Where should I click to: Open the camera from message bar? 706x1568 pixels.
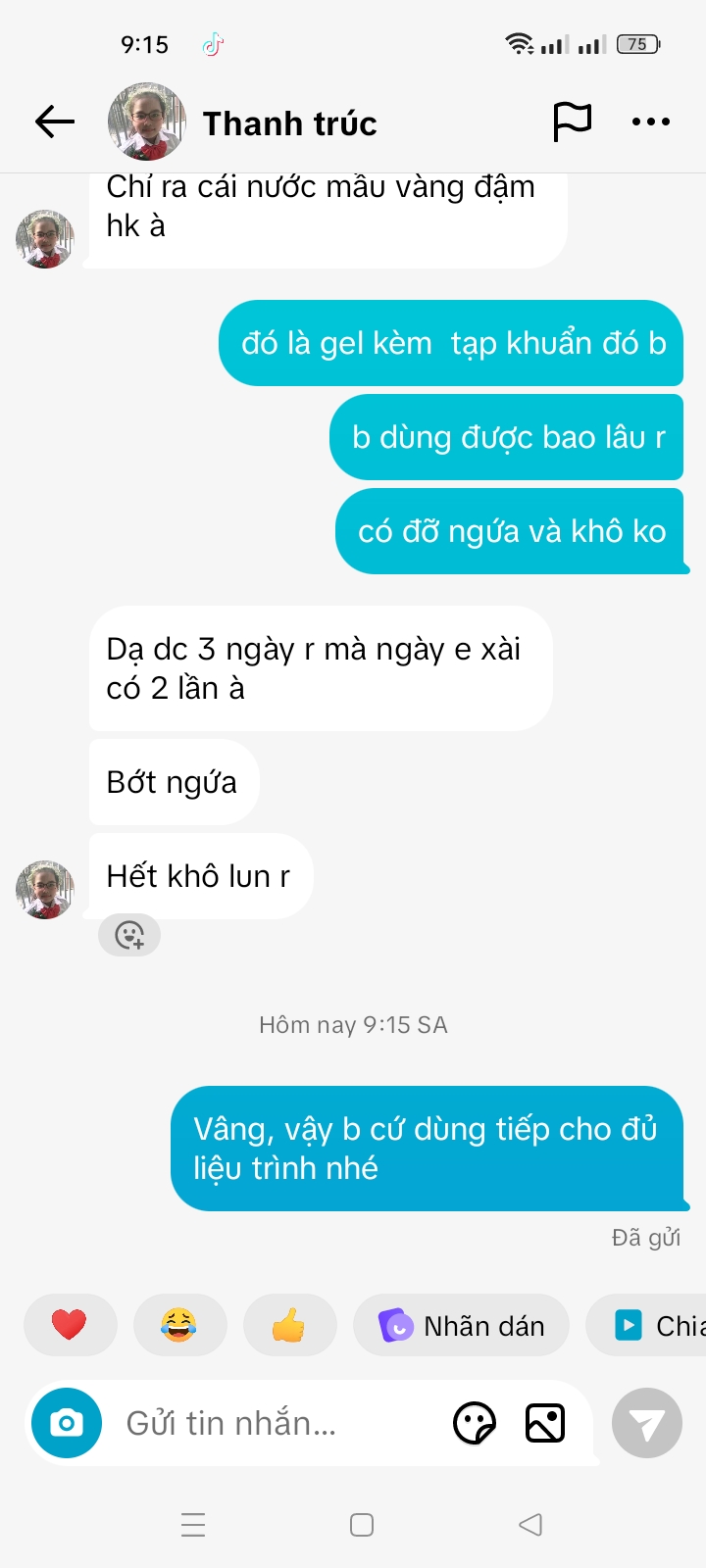point(67,1423)
